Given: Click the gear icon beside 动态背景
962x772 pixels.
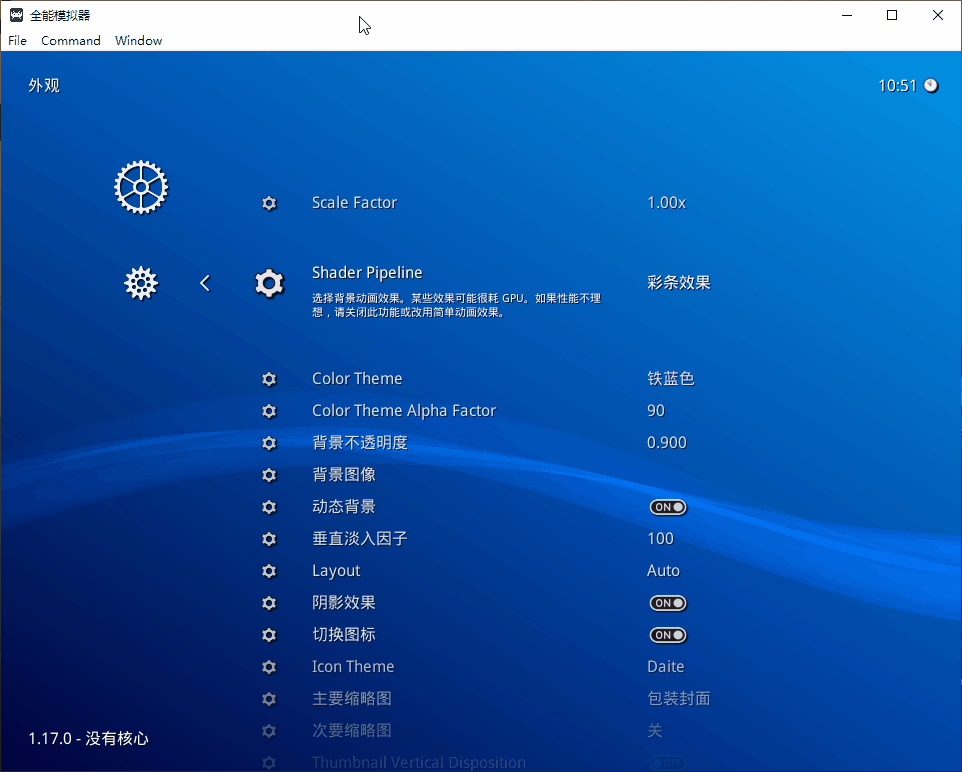Looking at the screenshot, I should tap(269, 507).
